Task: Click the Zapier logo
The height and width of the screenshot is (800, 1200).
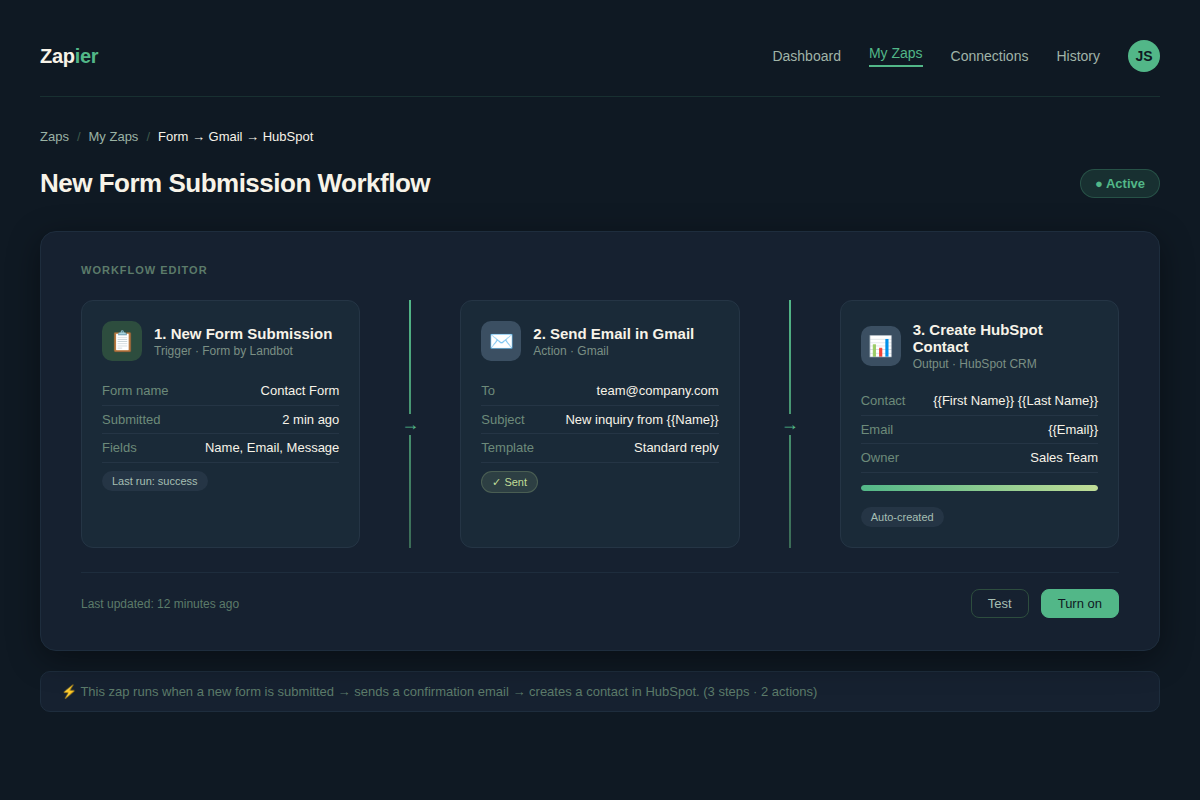Action: (x=69, y=56)
